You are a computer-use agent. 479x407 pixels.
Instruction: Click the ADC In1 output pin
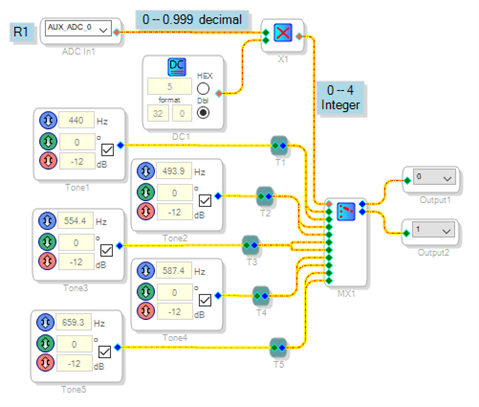116,32
